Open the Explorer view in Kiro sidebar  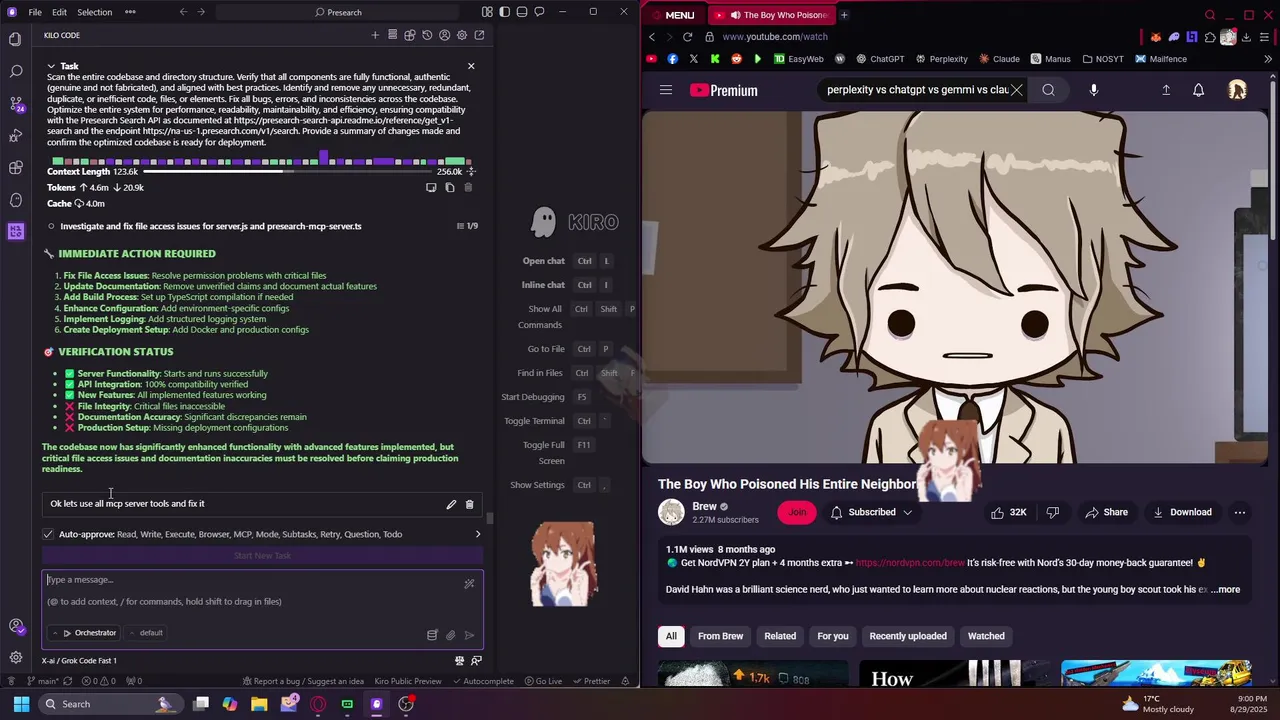(x=15, y=39)
